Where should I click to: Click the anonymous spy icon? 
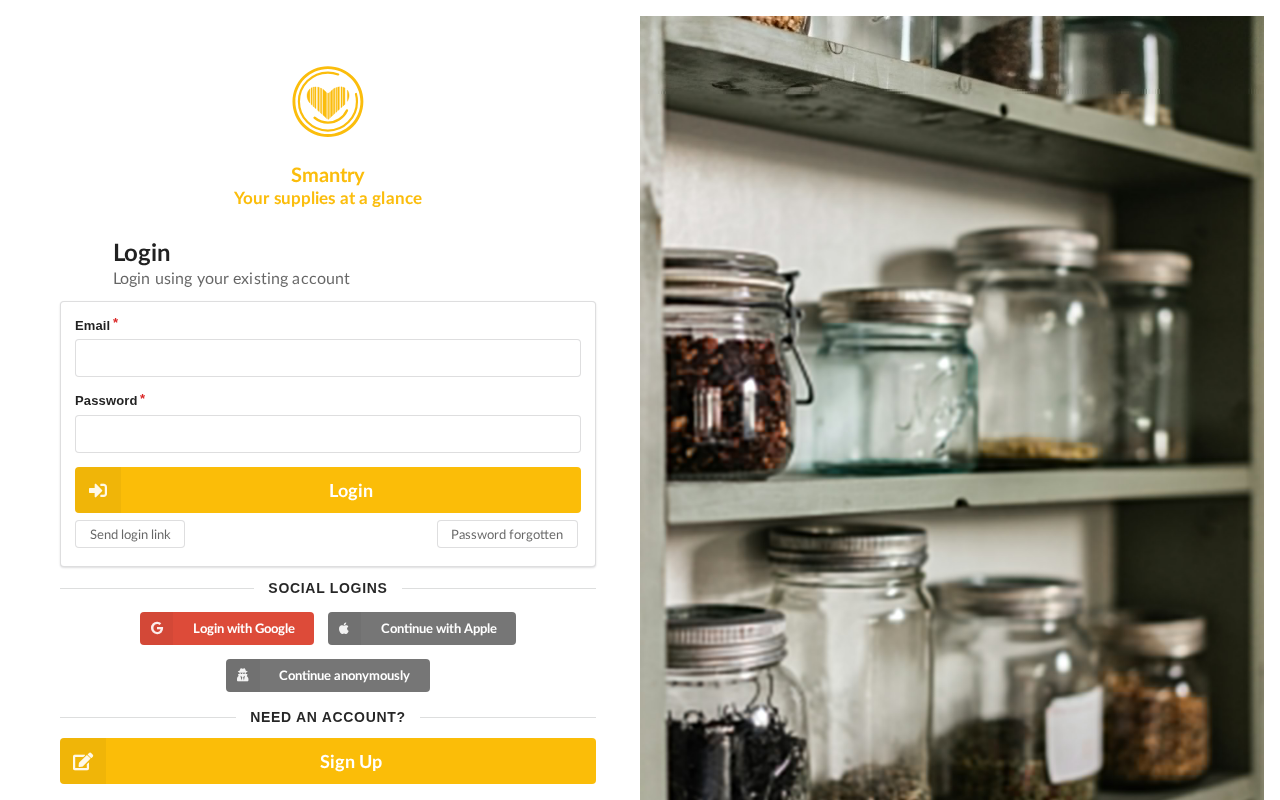pyautogui.click(x=243, y=675)
